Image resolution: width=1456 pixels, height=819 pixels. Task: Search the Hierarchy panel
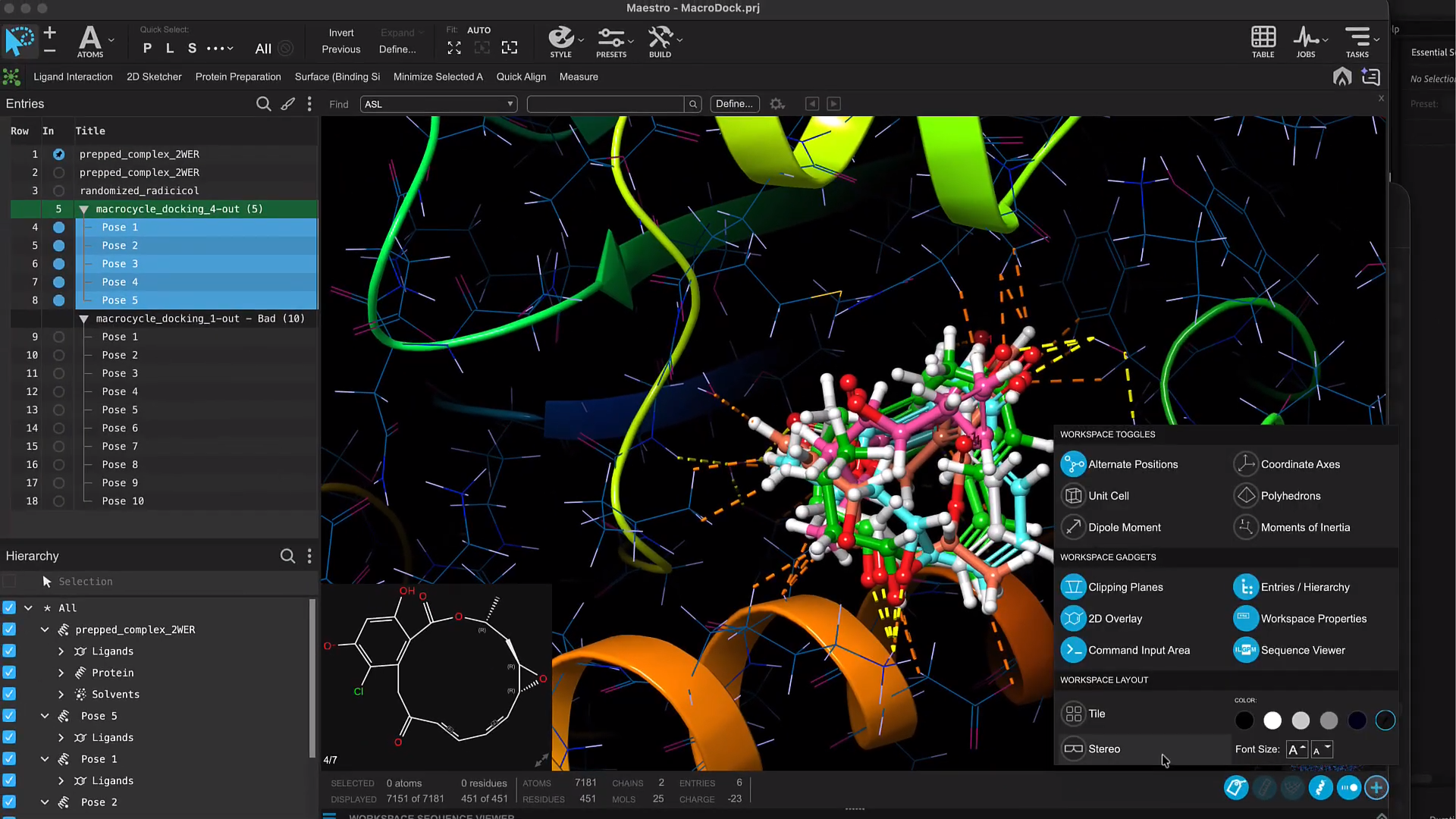pos(287,556)
